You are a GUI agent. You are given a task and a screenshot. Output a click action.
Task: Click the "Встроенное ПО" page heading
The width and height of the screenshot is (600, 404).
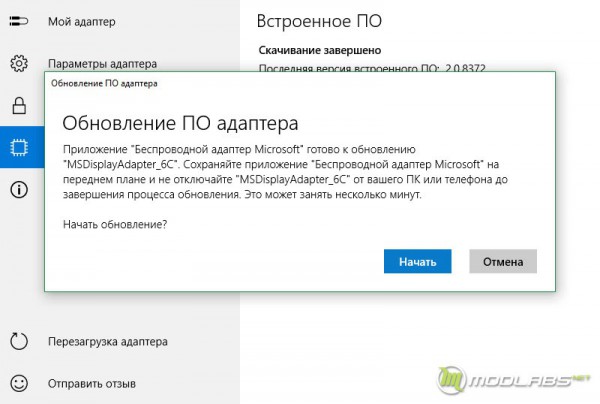coord(319,21)
